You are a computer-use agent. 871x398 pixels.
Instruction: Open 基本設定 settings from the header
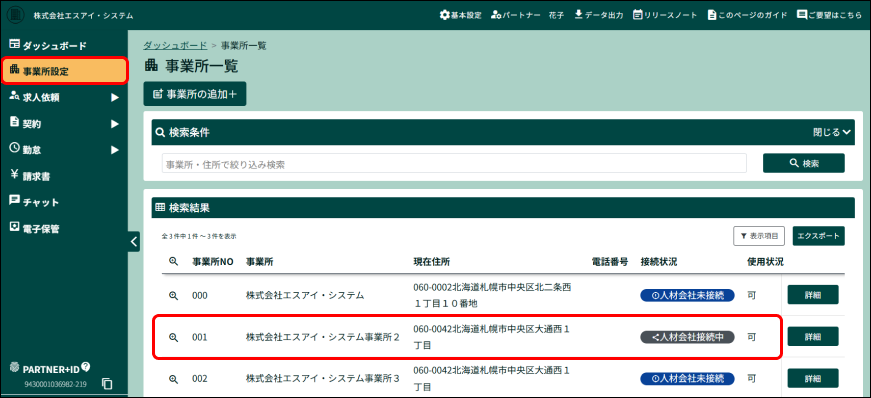point(460,15)
